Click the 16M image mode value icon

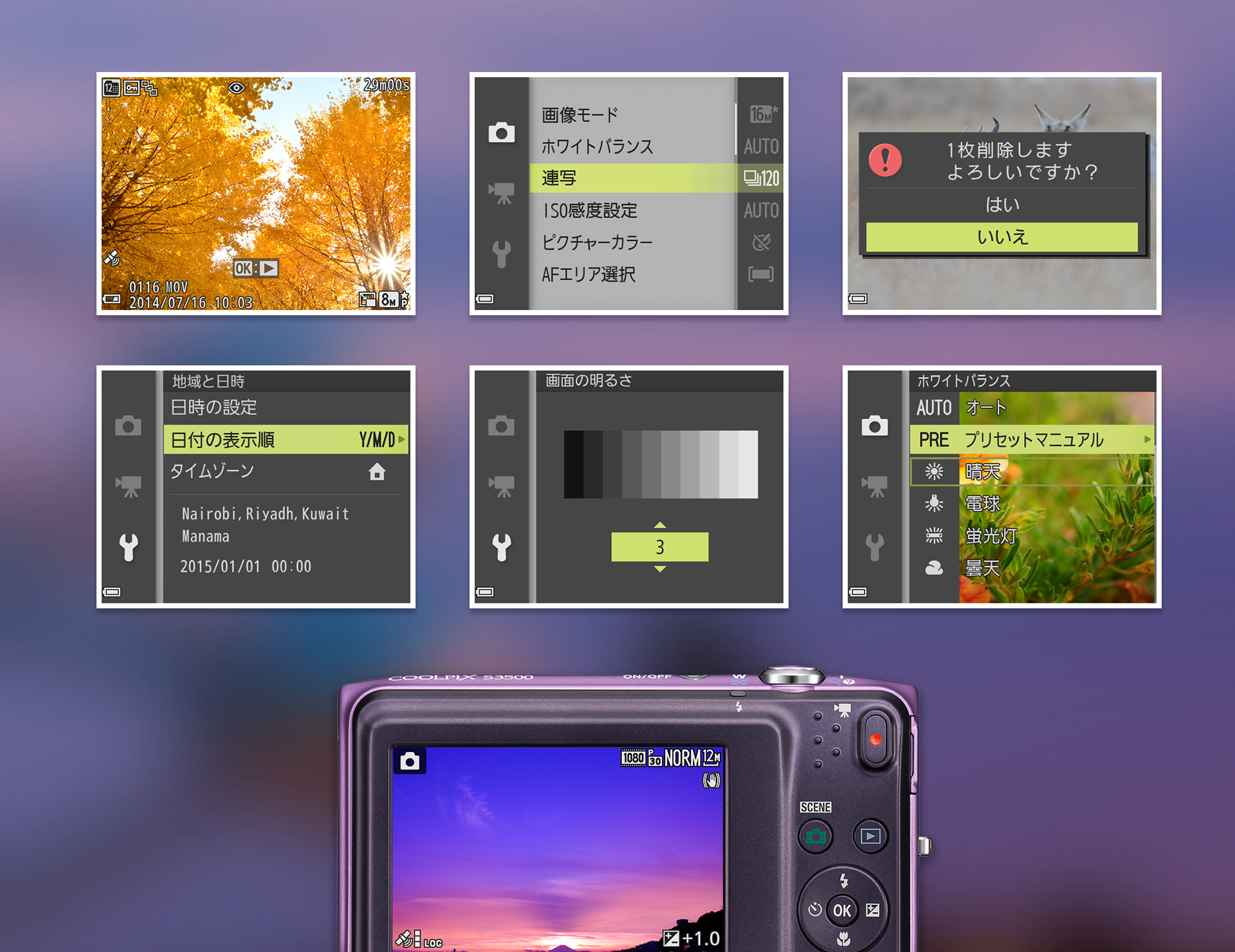tap(763, 114)
